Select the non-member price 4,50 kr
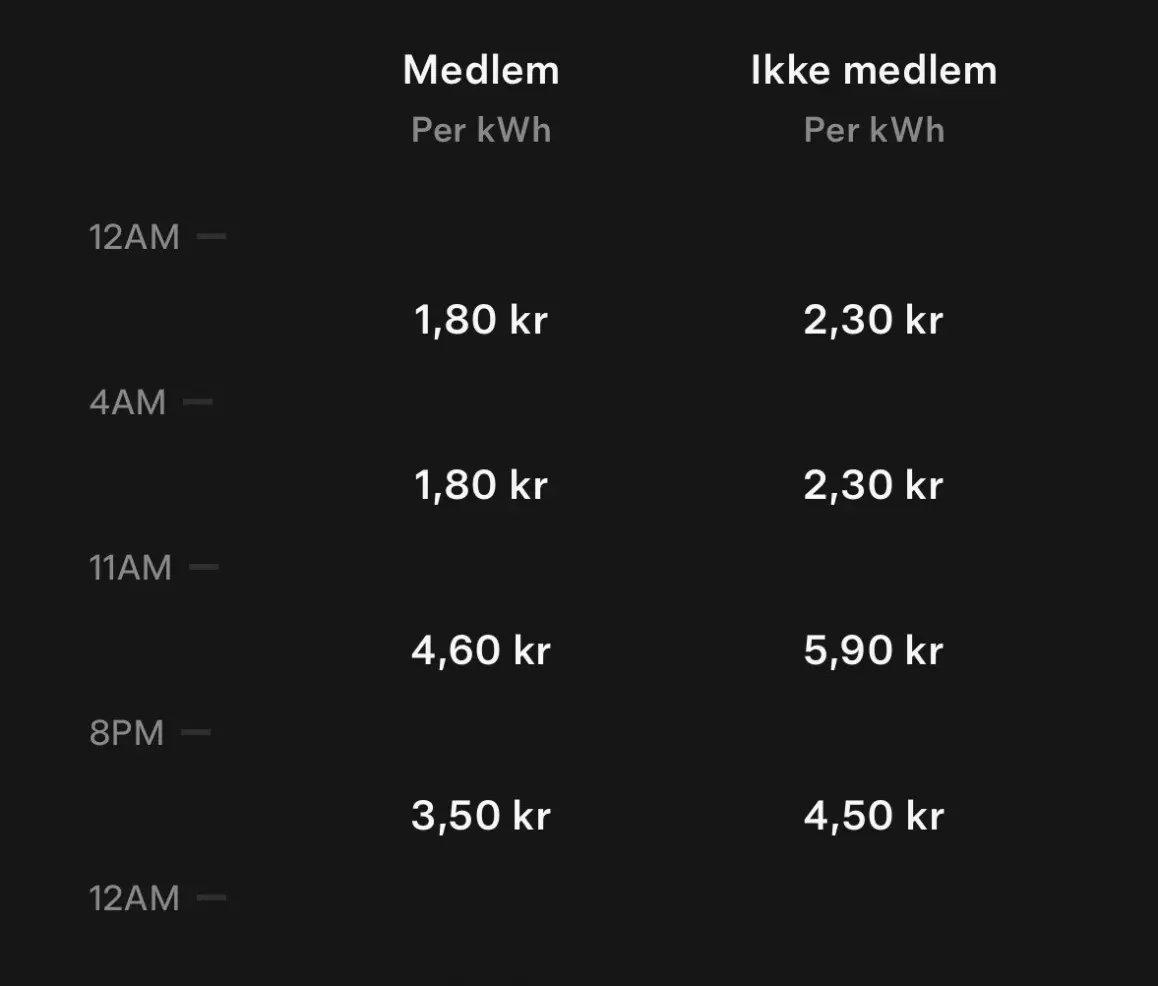Viewport: 1158px width, 986px height. click(x=874, y=816)
